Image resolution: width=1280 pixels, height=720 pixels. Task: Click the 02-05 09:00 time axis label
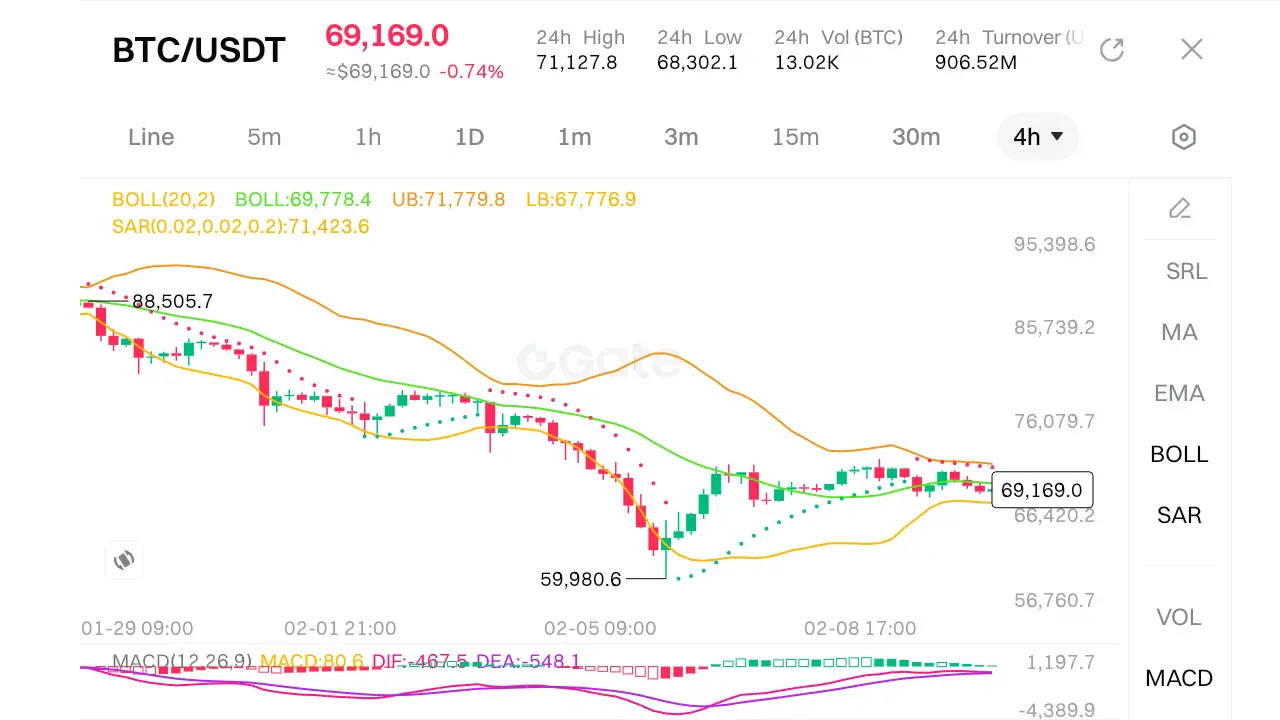600,629
